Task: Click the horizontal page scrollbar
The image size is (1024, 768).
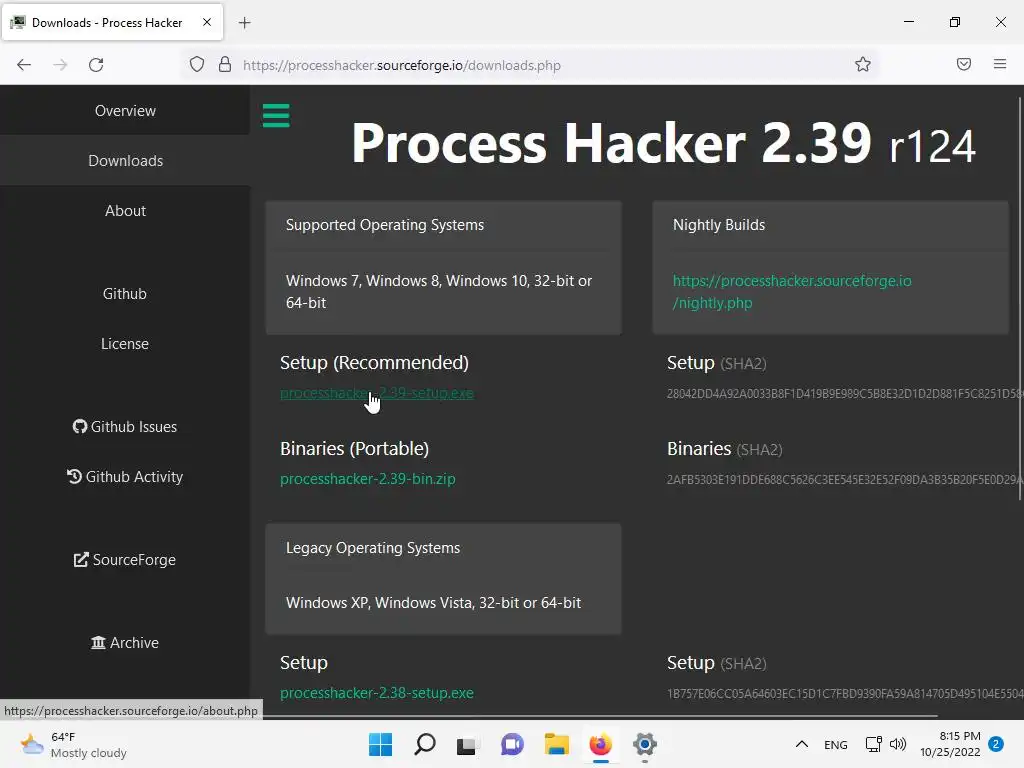Action: click(600, 716)
